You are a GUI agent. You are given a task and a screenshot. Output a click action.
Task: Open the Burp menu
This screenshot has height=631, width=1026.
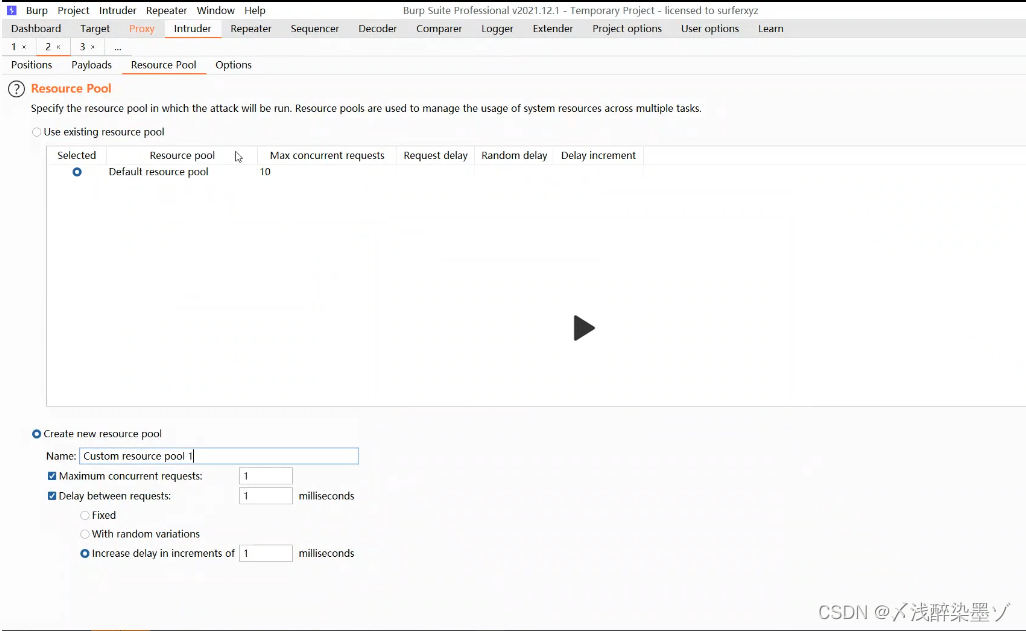click(x=37, y=10)
